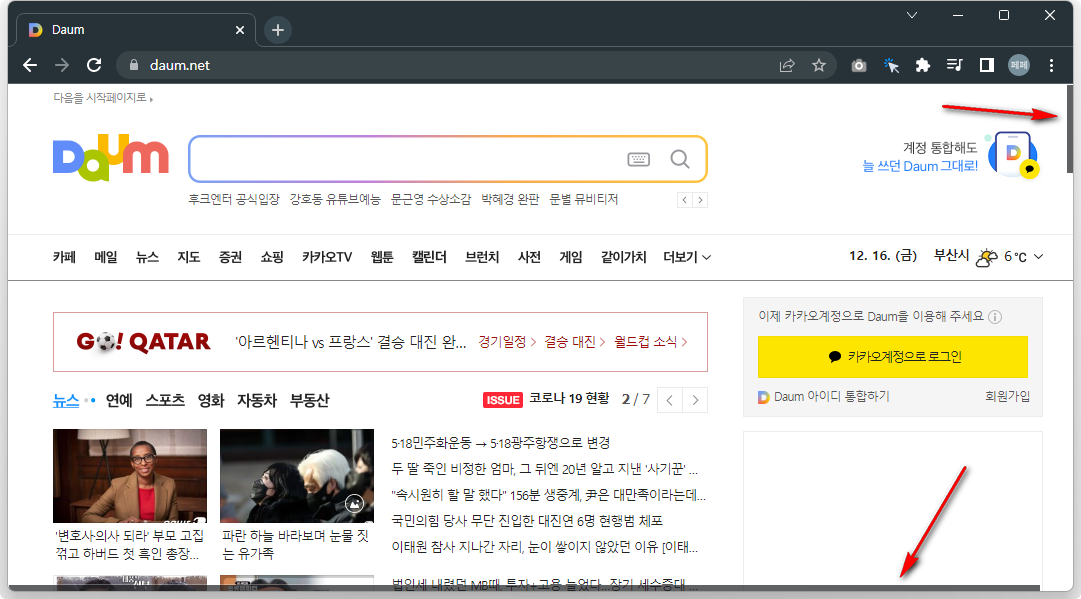Image resolution: width=1081 pixels, height=599 pixels.
Task: Go back with the browser back arrow
Action: tap(30, 65)
